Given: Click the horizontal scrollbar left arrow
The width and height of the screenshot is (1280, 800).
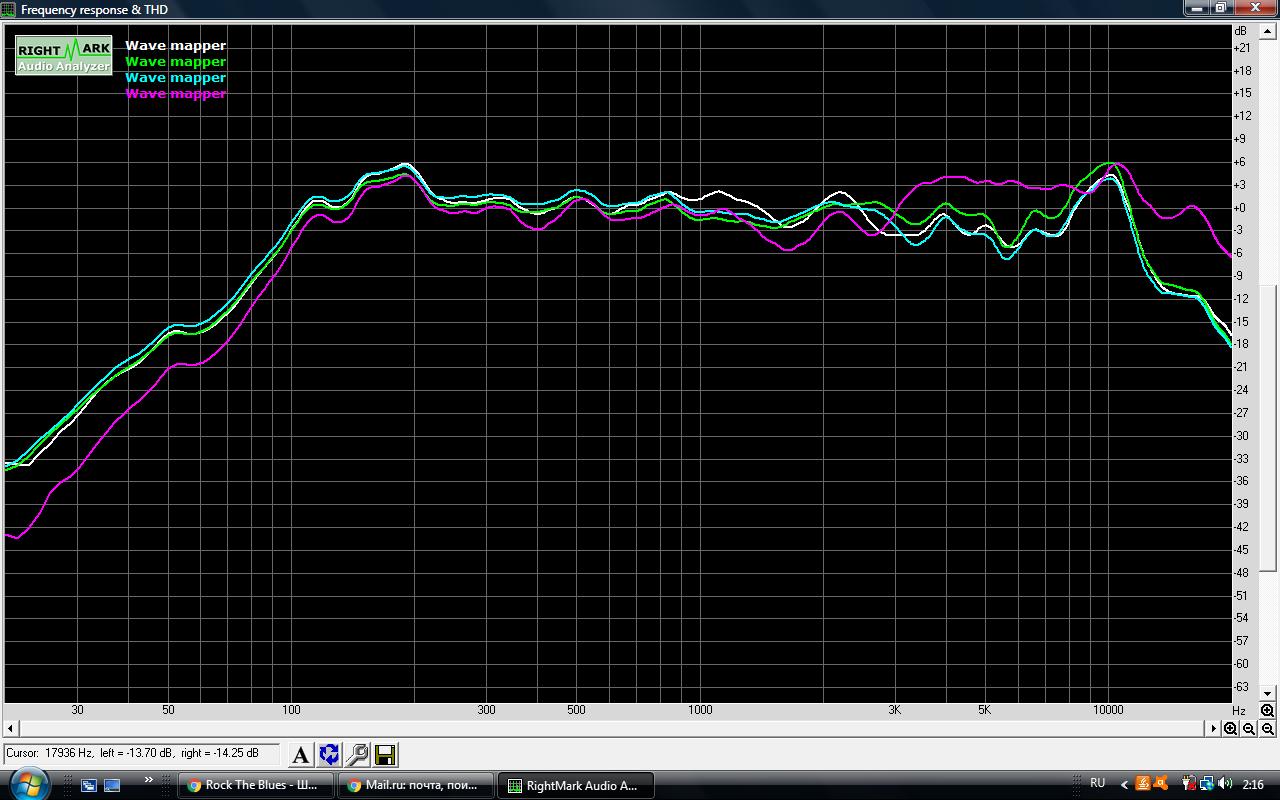Looking at the screenshot, I should click(10, 729).
